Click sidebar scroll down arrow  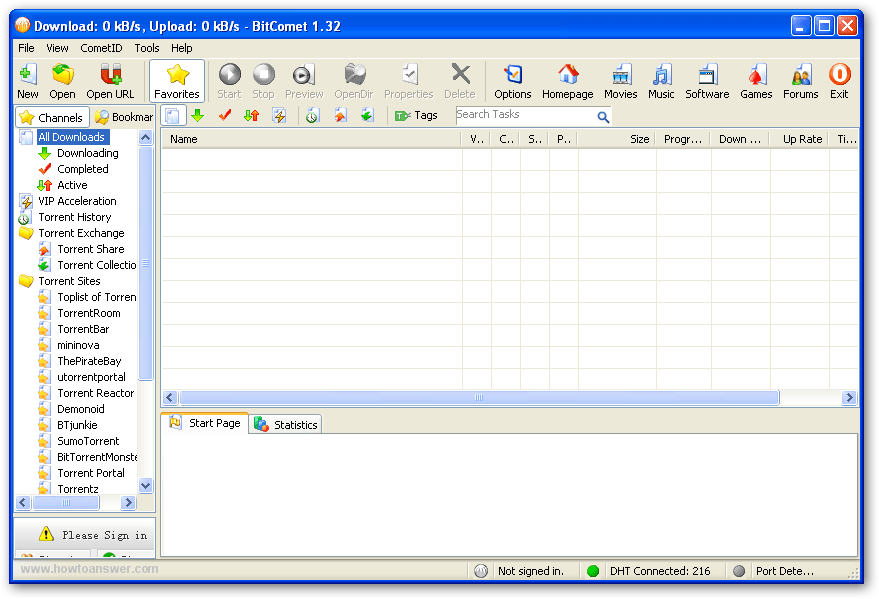point(146,486)
